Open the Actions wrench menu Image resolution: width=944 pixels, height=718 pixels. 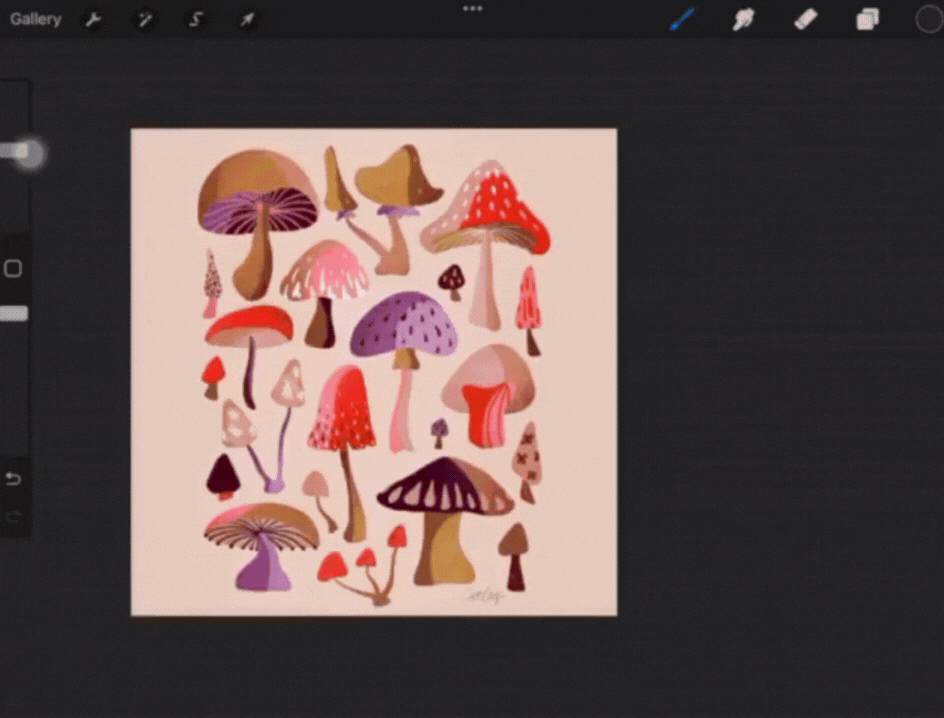click(93, 19)
